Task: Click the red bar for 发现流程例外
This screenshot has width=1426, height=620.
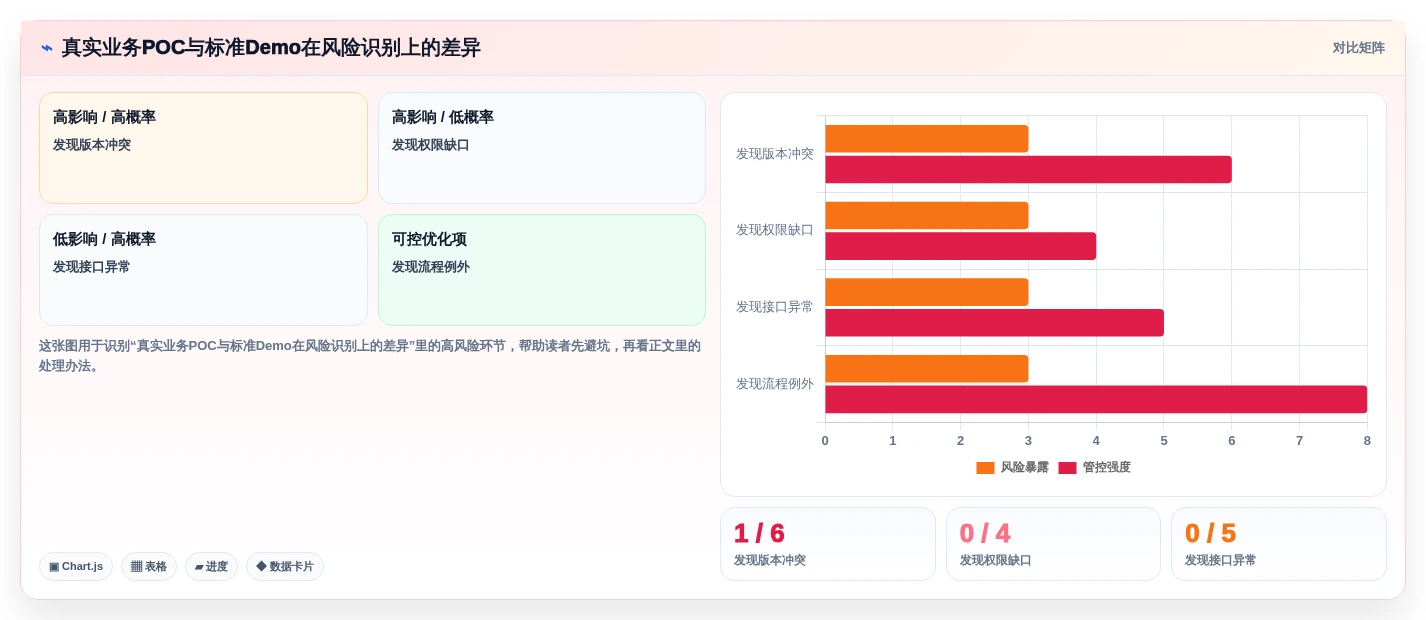Action: click(x=1096, y=399)
